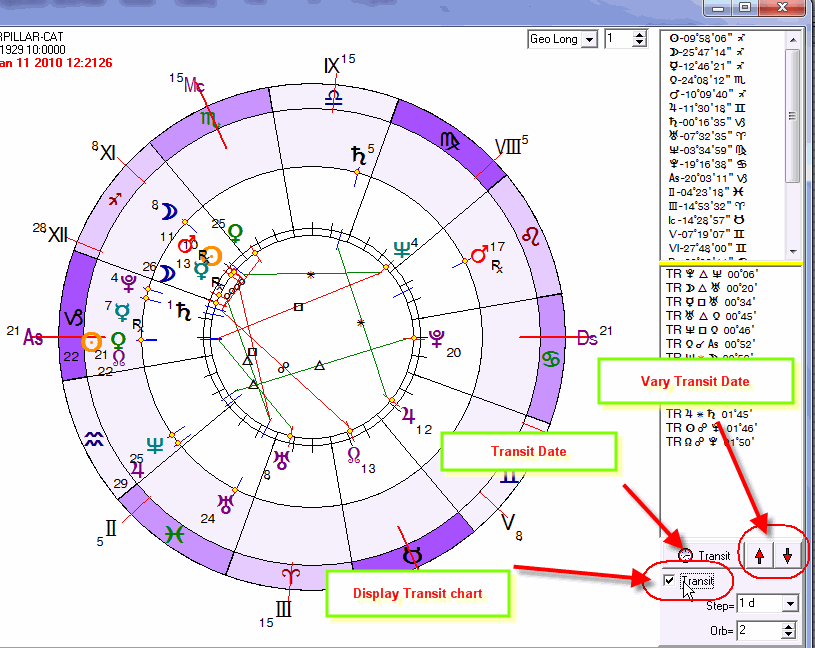This screenshot has width=815, height=648.
Task: Uncheck the Transit checkbox
Action: click(670, 581)
